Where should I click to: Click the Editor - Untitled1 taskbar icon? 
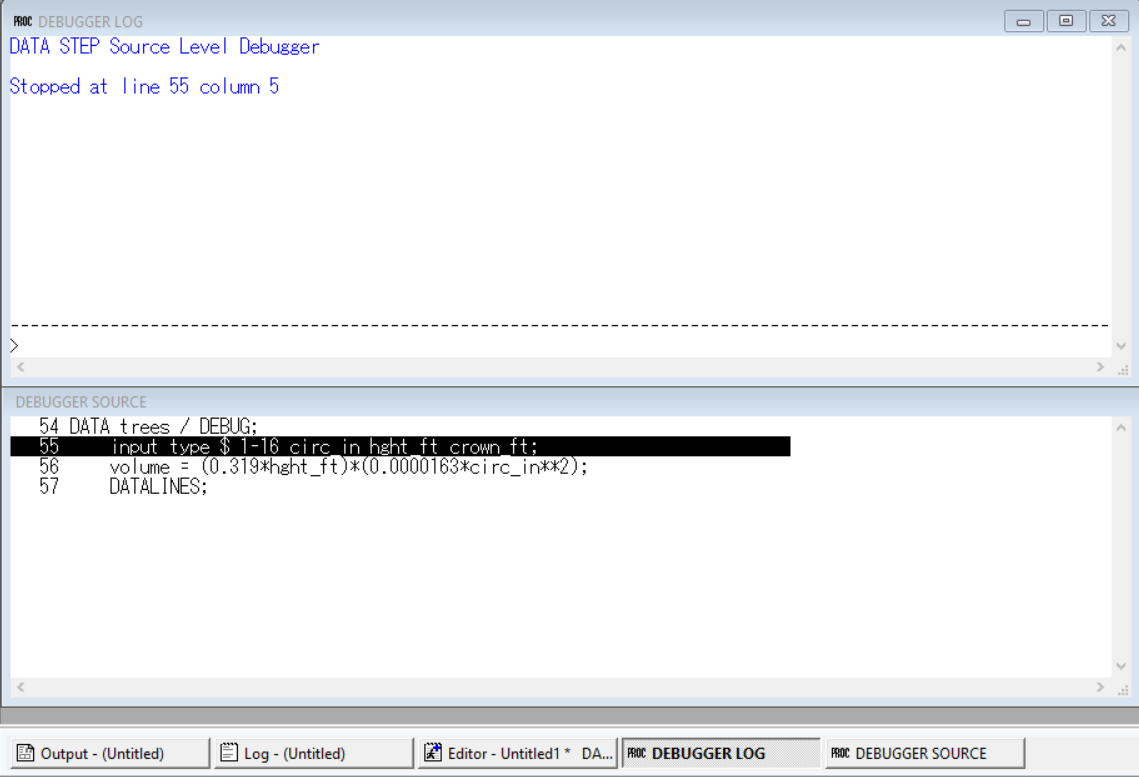[433, 753]
